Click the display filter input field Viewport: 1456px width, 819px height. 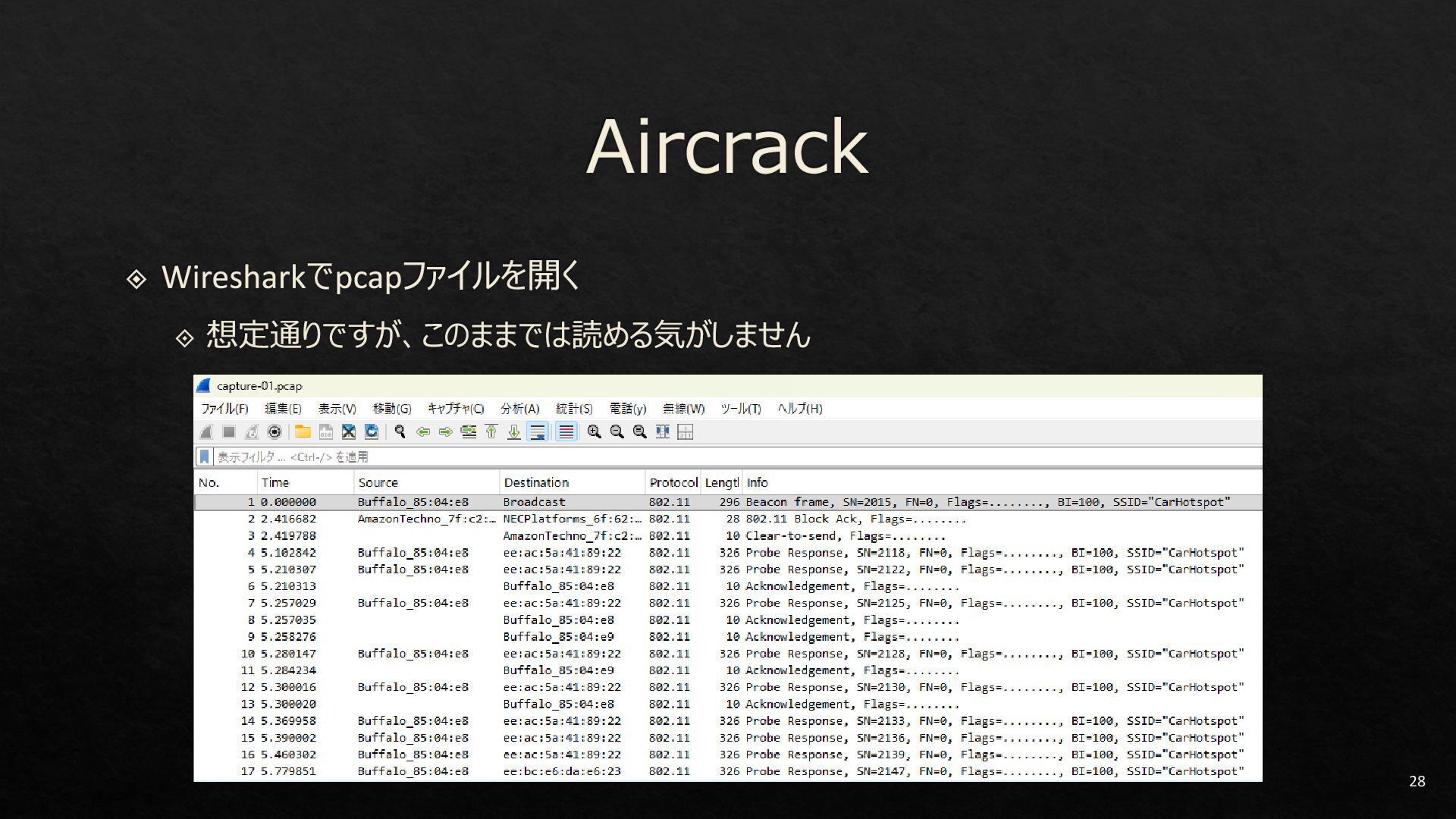pos(682,457)
